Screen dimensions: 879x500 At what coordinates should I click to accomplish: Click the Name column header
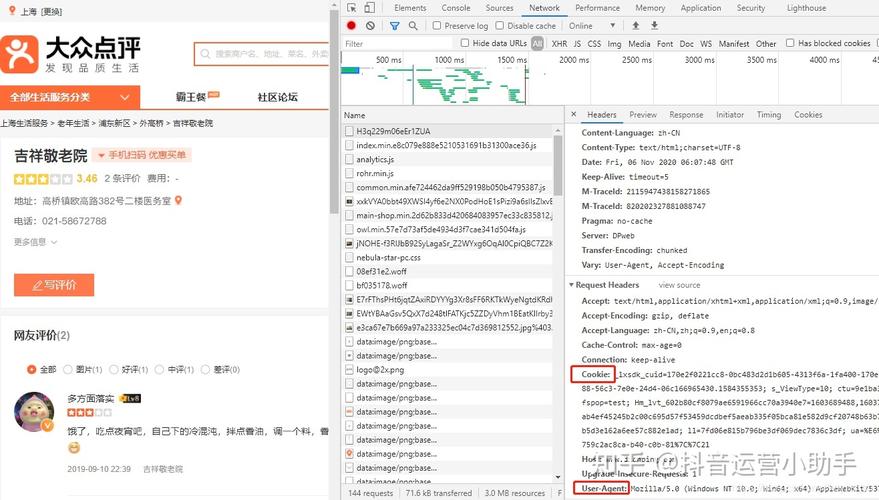tap(453, 115)
